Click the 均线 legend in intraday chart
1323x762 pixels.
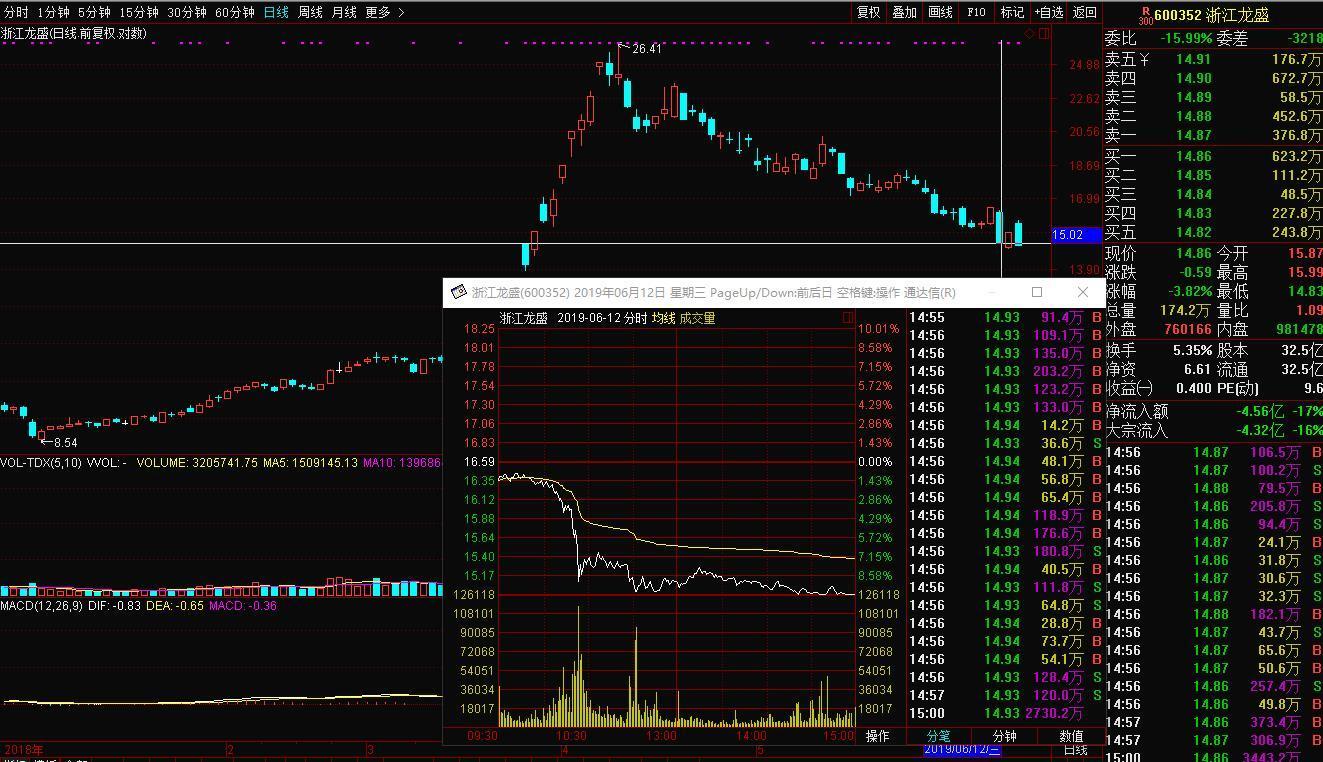coord(663,318)
